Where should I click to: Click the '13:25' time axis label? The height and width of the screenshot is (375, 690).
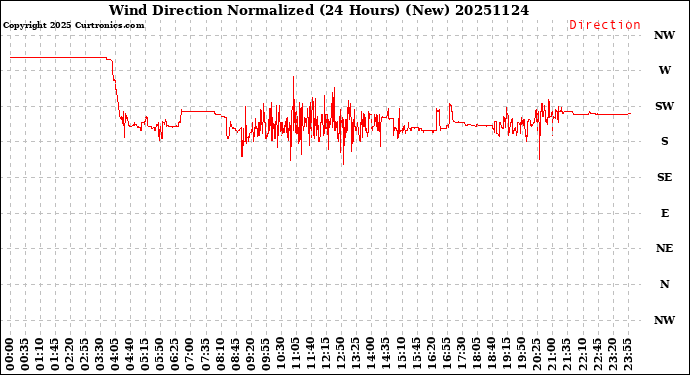point(356,355)
